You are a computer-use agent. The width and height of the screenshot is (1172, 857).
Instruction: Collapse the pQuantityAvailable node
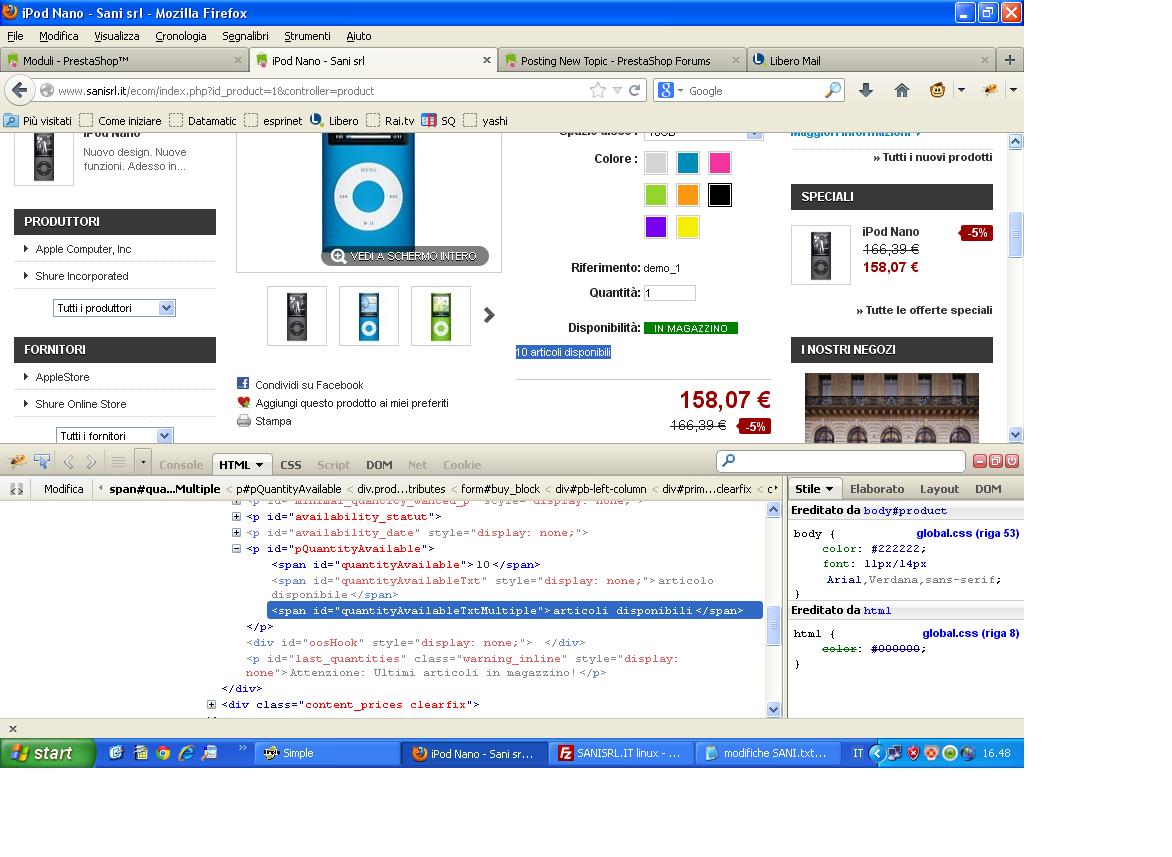coord(236,548)
